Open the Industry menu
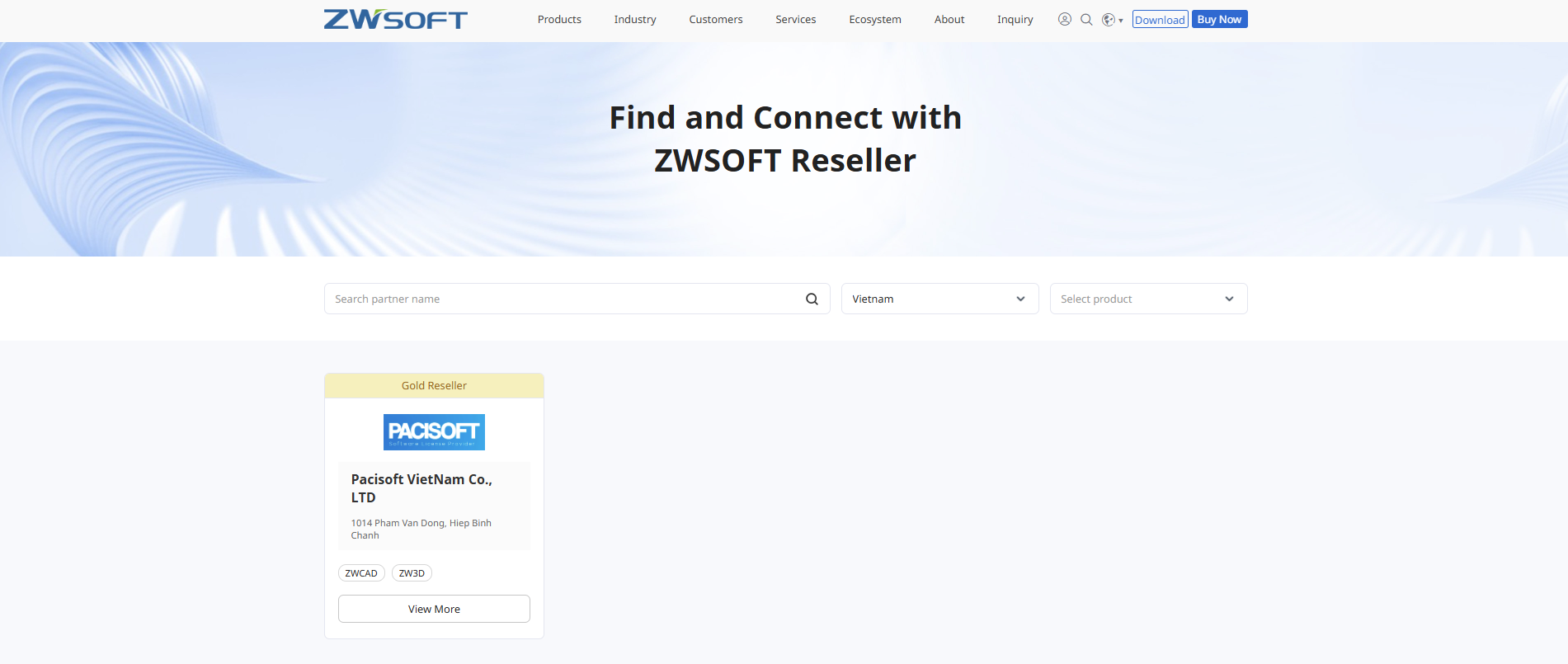Image resolution: width=1568 pixels, height=664 pixels. point(635,19)
